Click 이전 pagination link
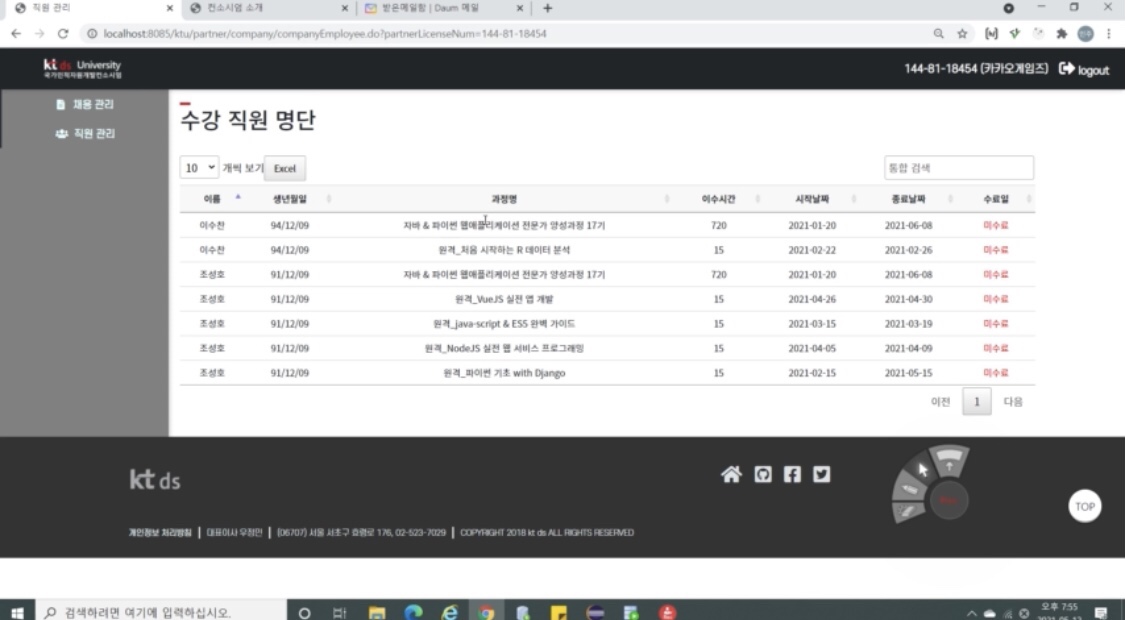This screenshot has height=620, width=1125. (x=940, y=402)
